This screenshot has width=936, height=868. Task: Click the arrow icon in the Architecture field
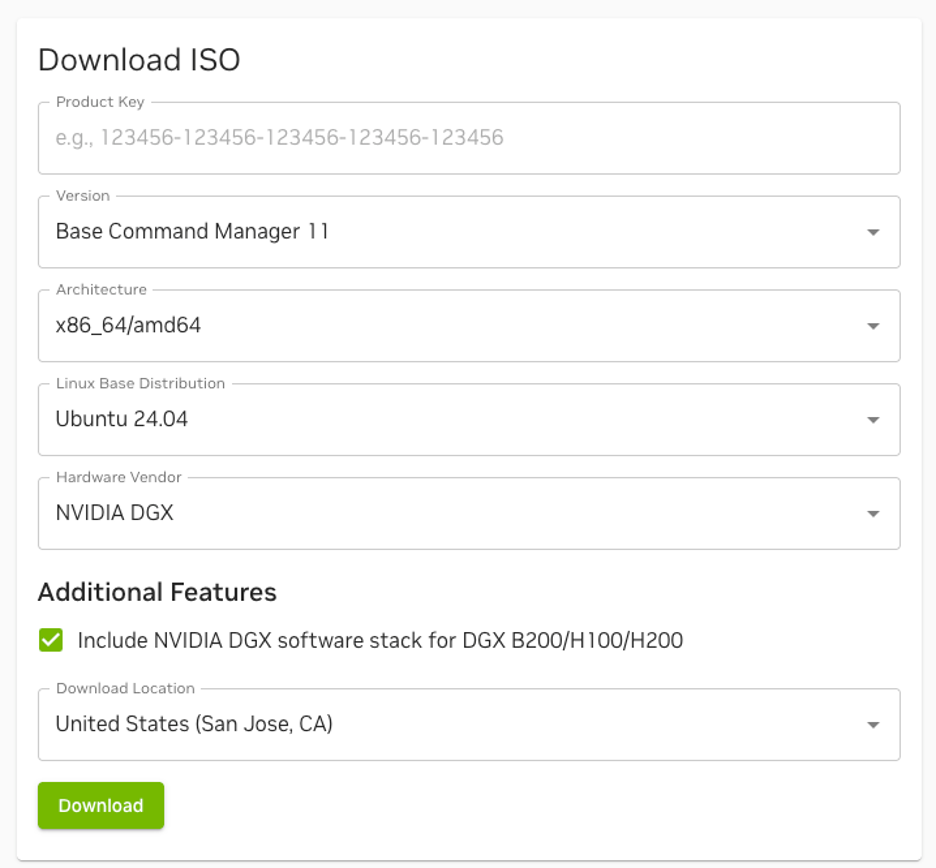[873, 326]
